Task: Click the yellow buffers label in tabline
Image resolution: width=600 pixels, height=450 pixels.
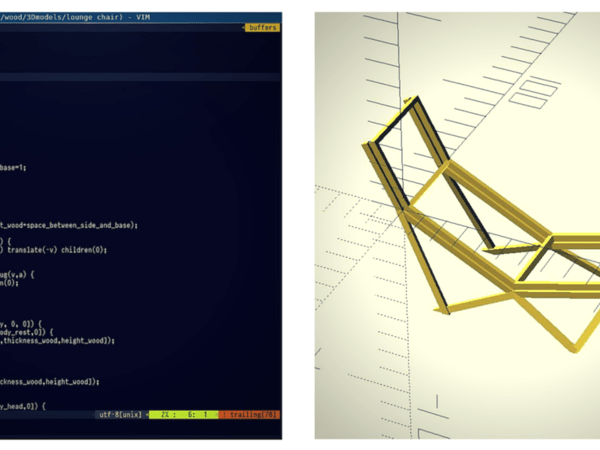Action: pyautogui.click(x=261, y=28)
